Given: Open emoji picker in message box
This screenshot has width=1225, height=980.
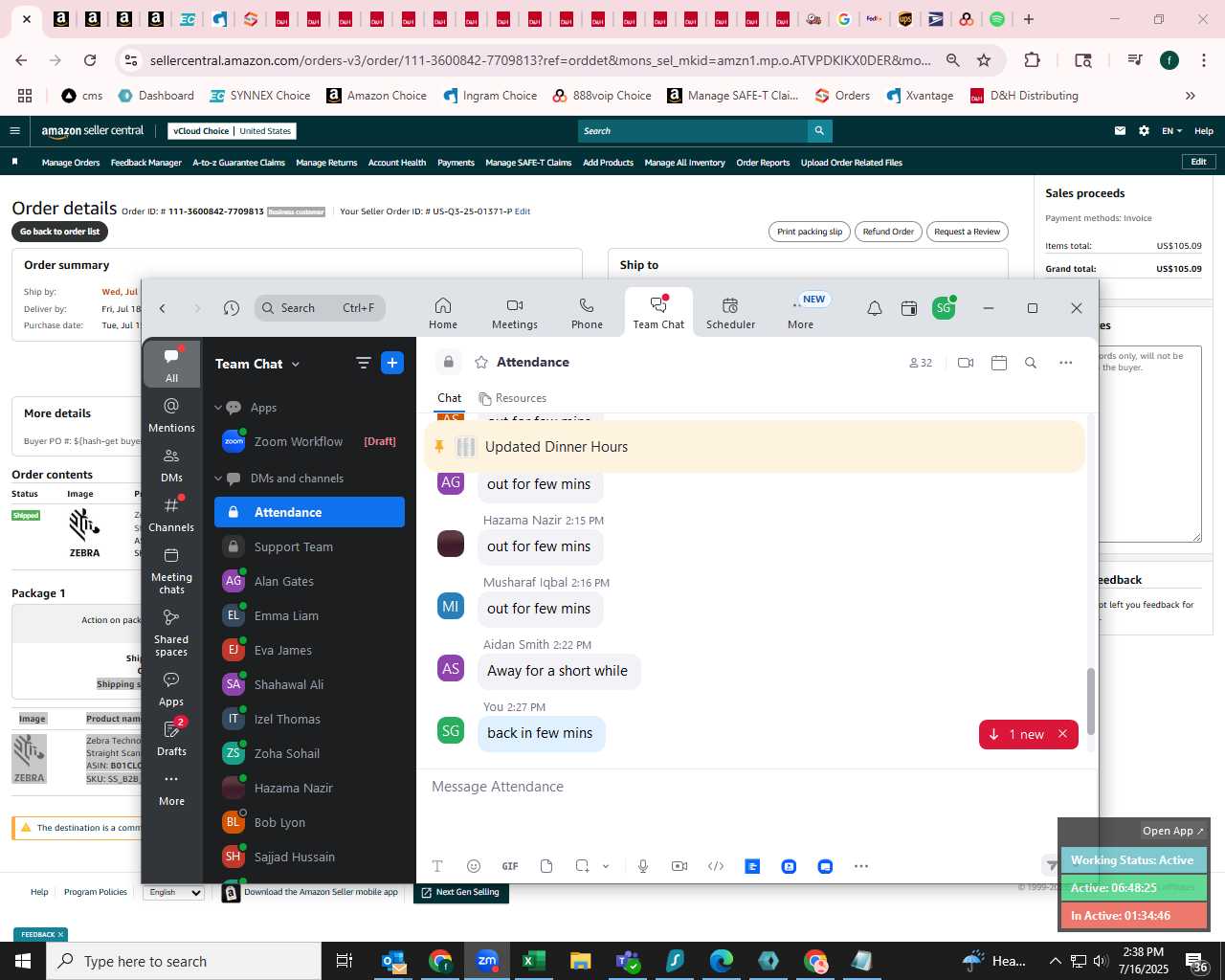Looking at the screenshot, I should (x=474, y=866).
